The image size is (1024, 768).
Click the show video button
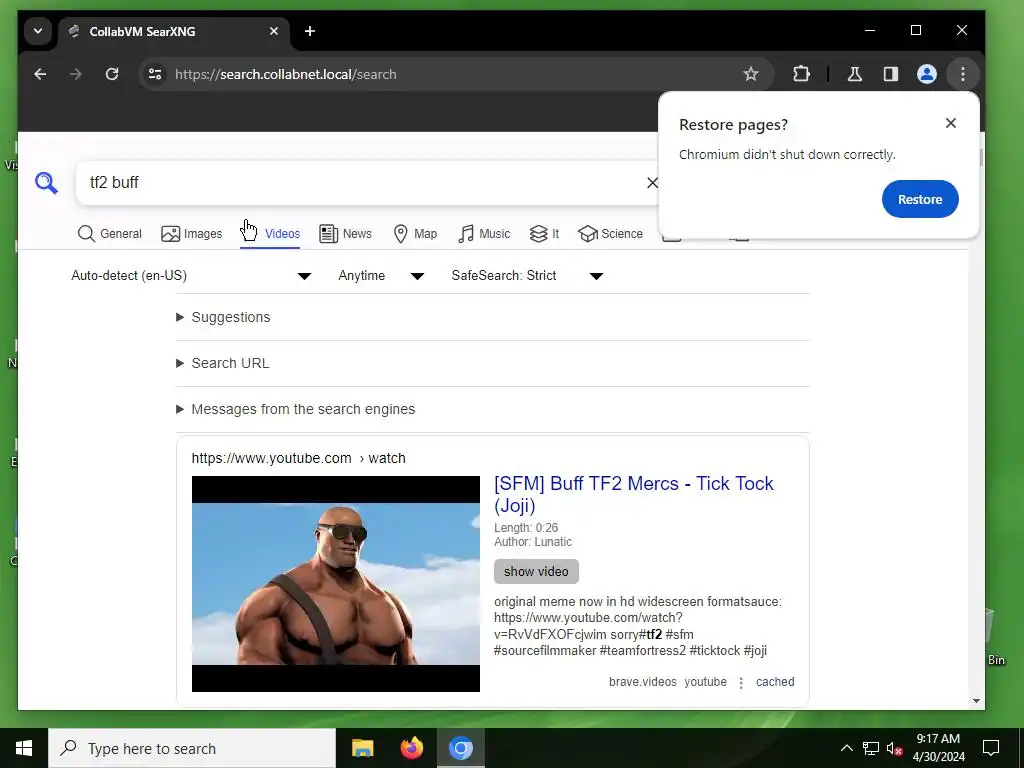click(x=536, y=571)
